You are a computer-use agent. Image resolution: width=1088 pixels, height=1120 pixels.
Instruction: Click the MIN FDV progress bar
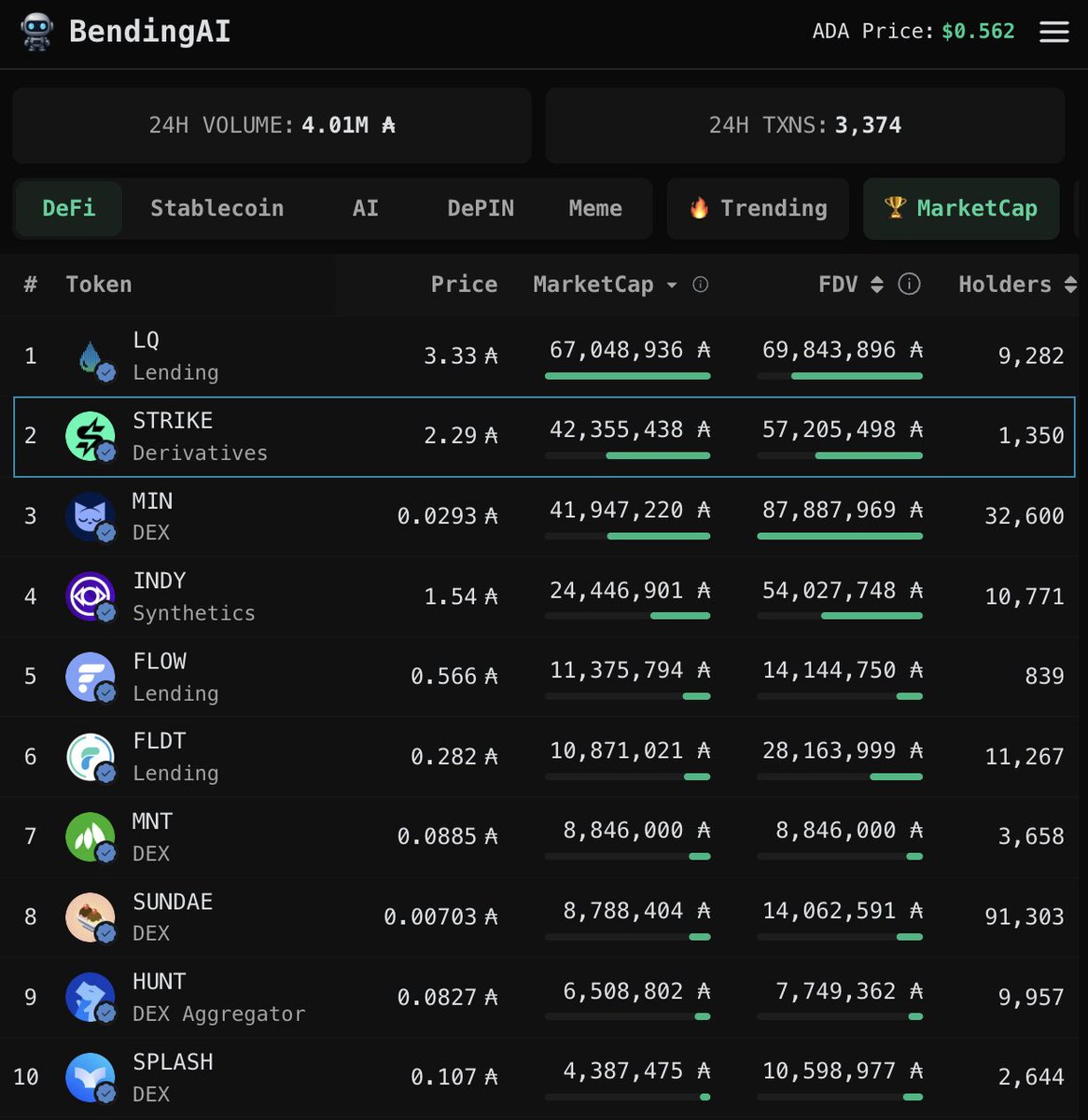coord(840,537)
